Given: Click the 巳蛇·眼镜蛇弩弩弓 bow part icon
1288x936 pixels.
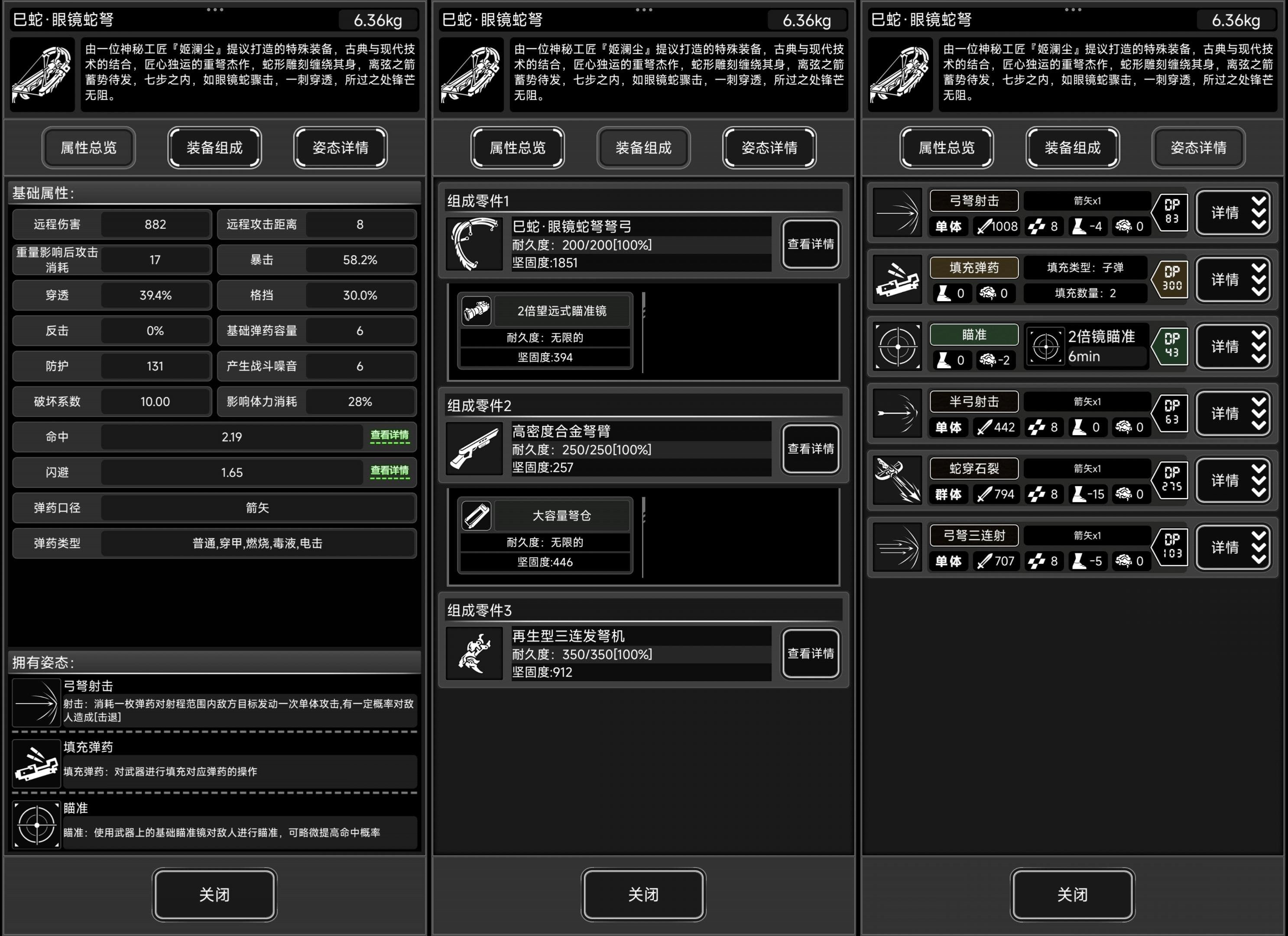Looking at the screenshot, I should coord(474,244).
